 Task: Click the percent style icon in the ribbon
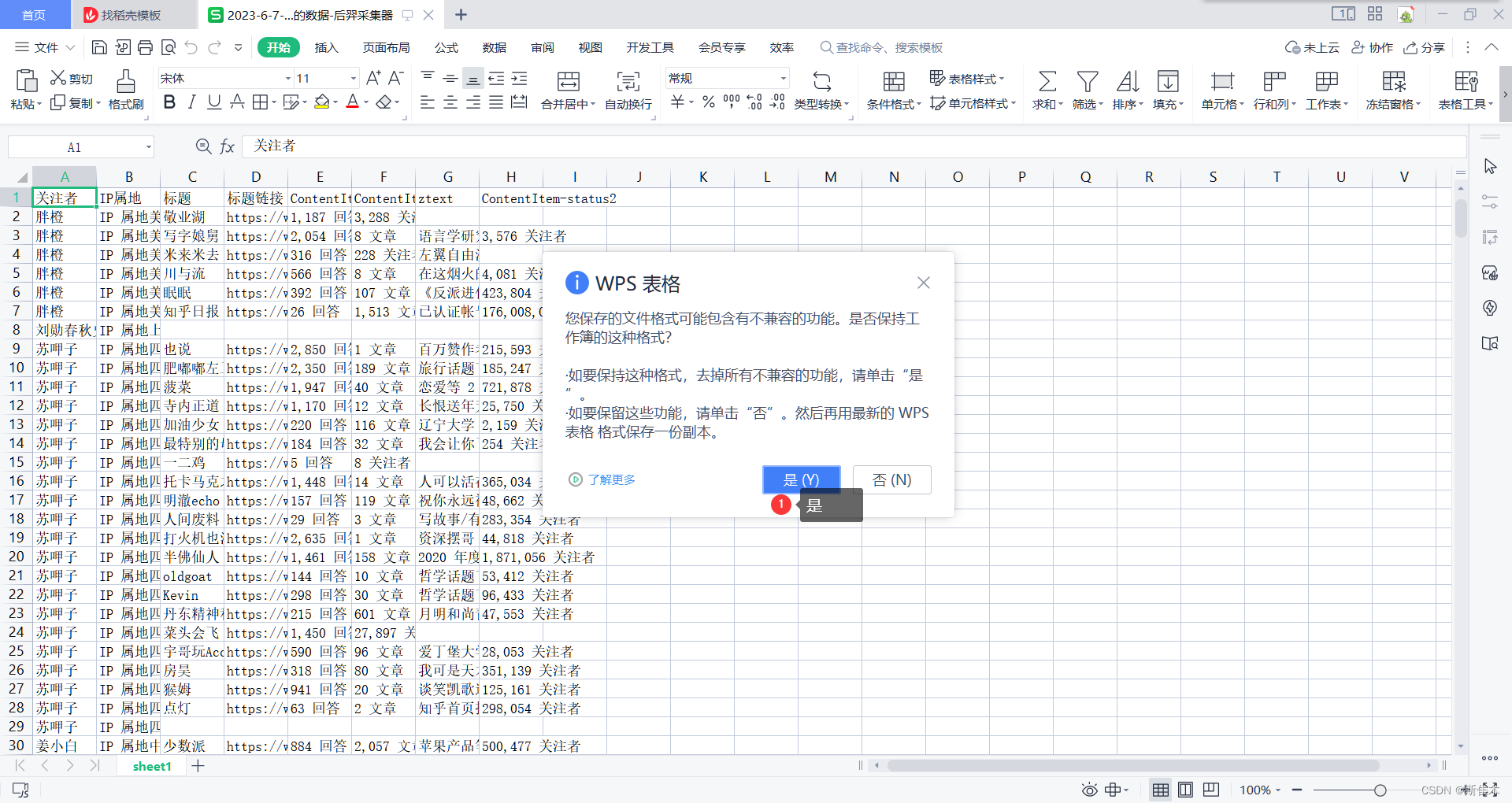(707, 102)
